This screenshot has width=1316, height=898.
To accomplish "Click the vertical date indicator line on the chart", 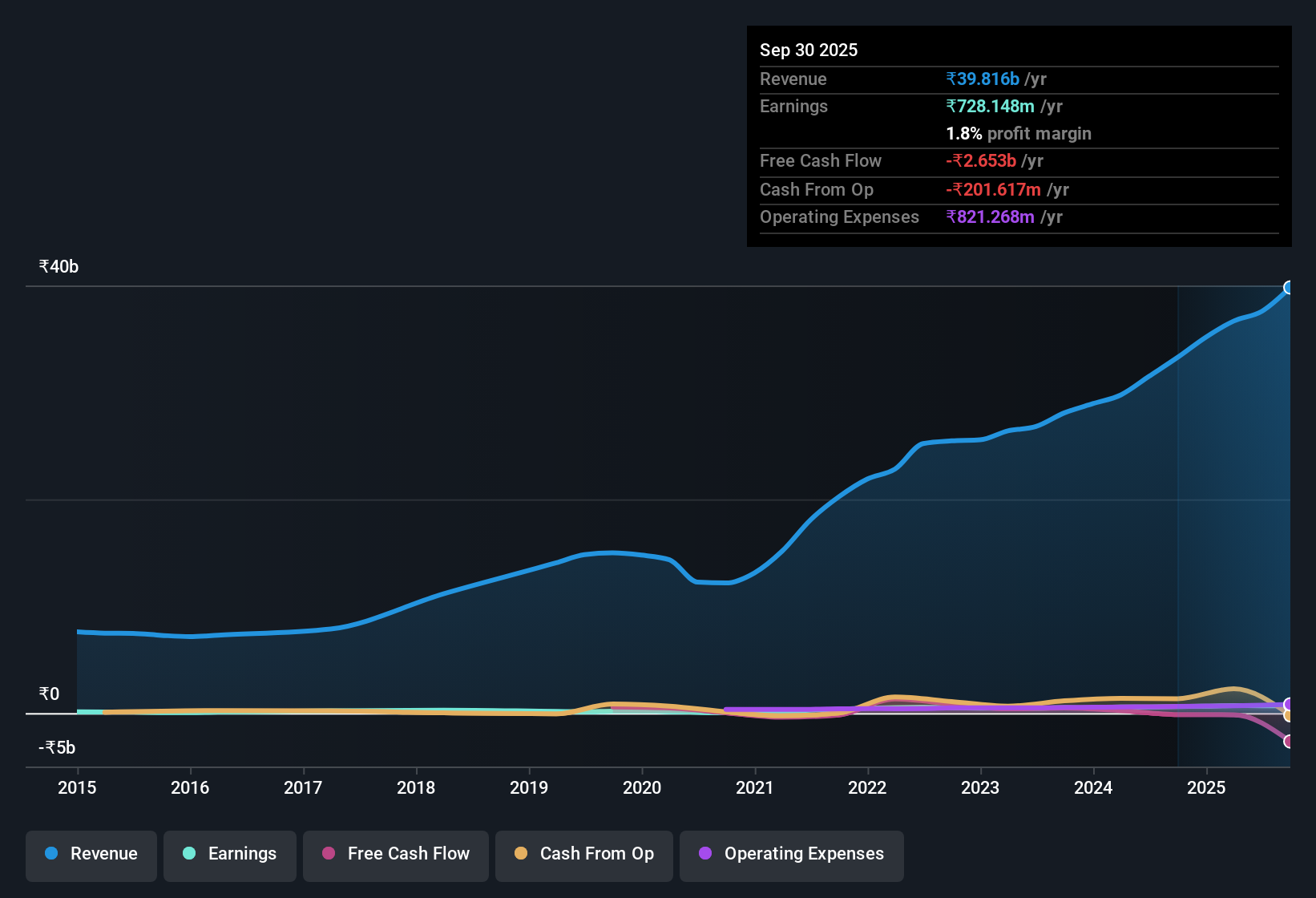I will (x=1178, y=521).
